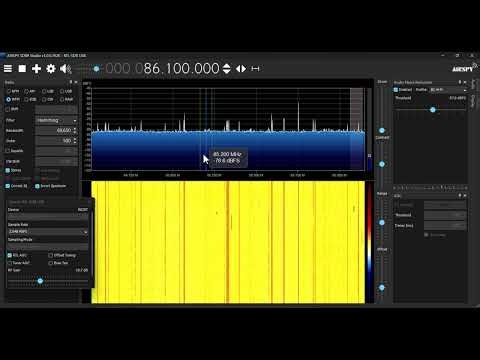Click the step size snap icon
The width and height of the screenshot is (480, 360).
(x=255, y=69)
